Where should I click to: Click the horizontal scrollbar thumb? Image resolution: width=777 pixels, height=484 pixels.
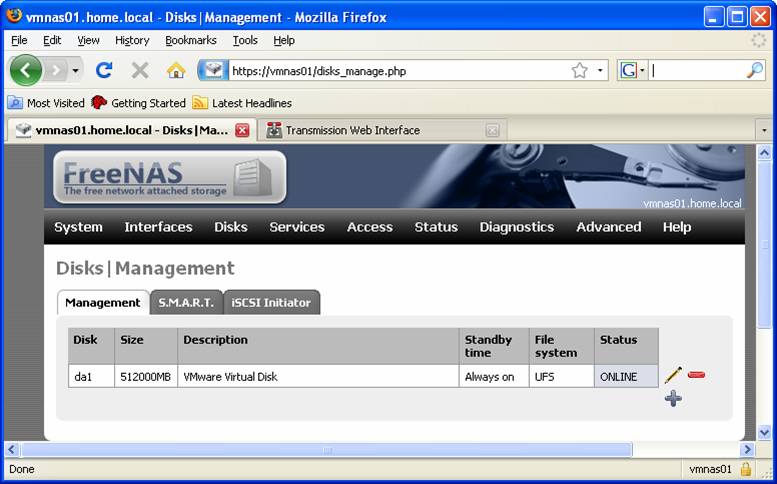(327, 450)
